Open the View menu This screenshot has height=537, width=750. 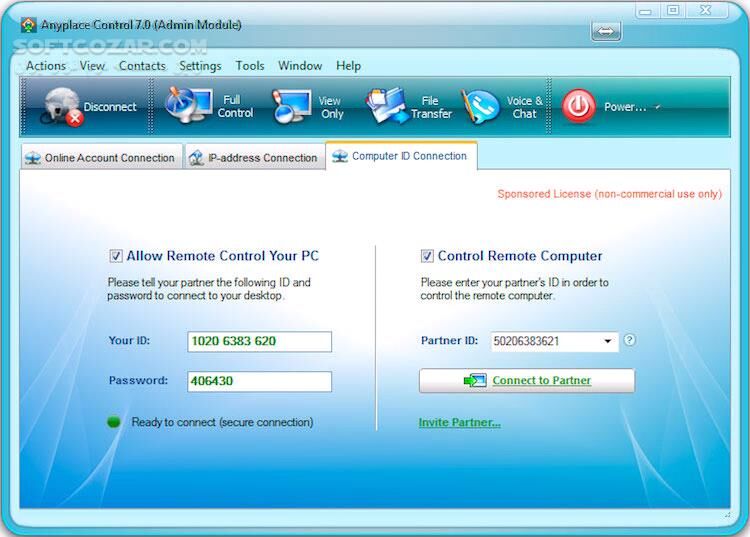click(92, 66)
